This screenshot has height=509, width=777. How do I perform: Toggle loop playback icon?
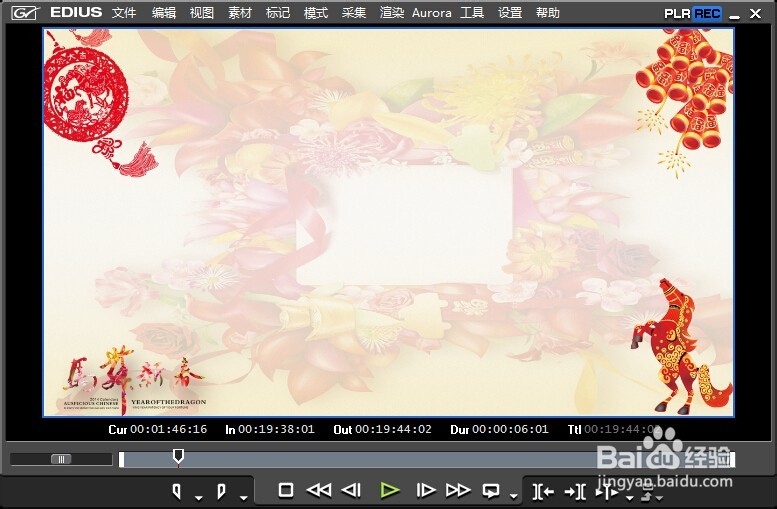pyautogui.click(x=491, y=491)
